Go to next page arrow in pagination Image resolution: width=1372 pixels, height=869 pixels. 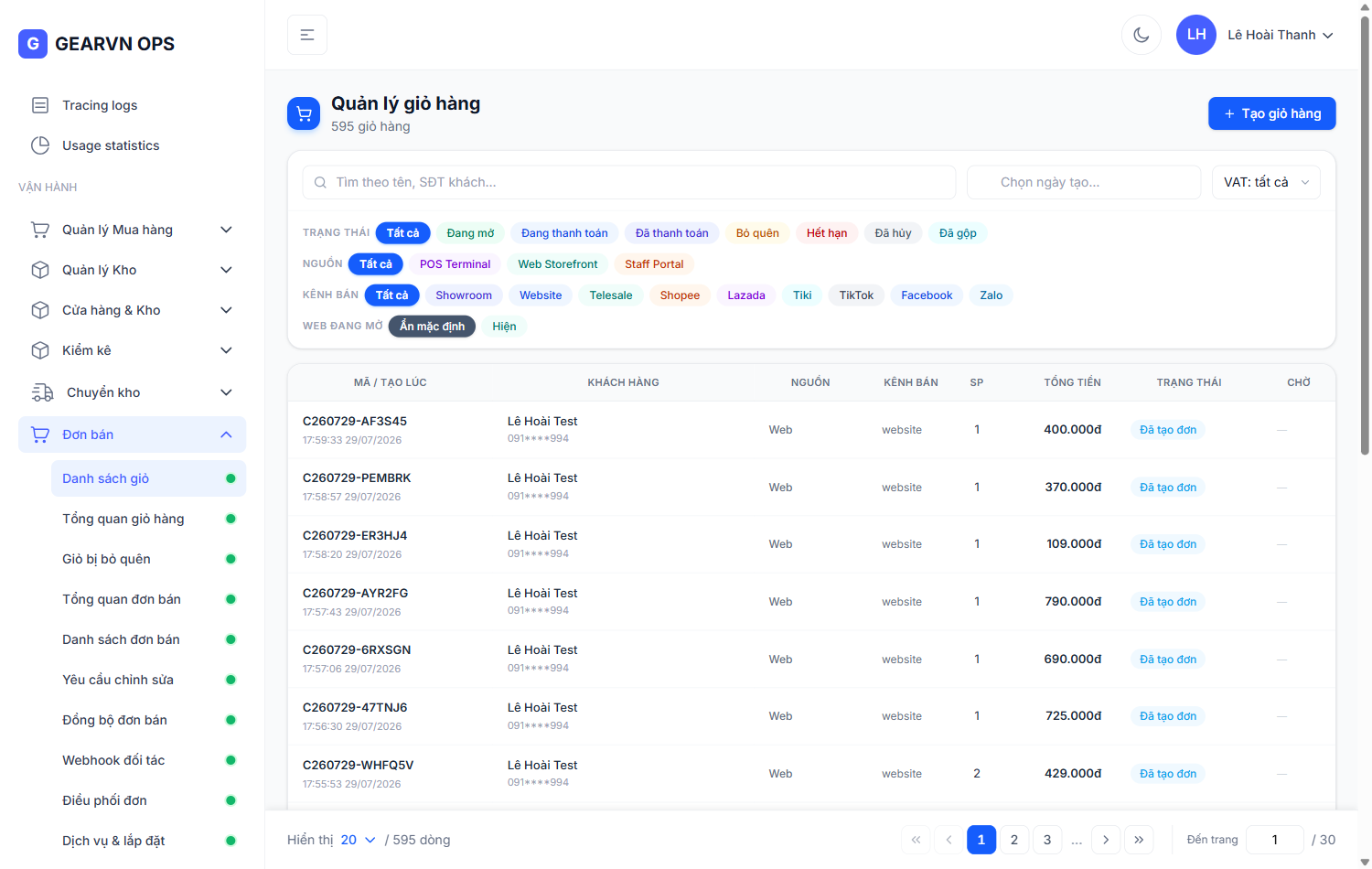1106,840
